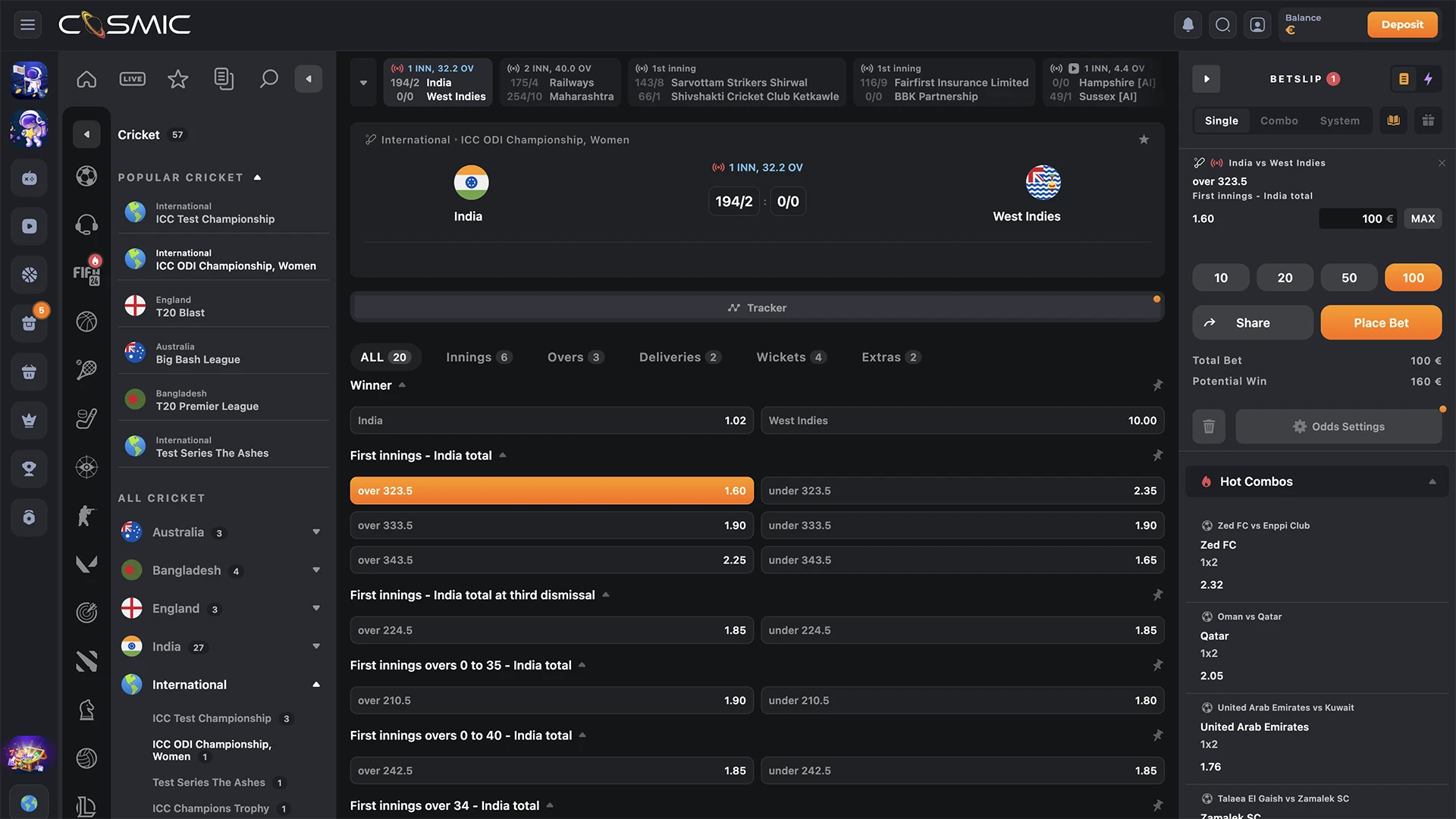Switch to the Overs tab
The height and width of the screenshot is (819, 1456).
(x=575, y=357)
